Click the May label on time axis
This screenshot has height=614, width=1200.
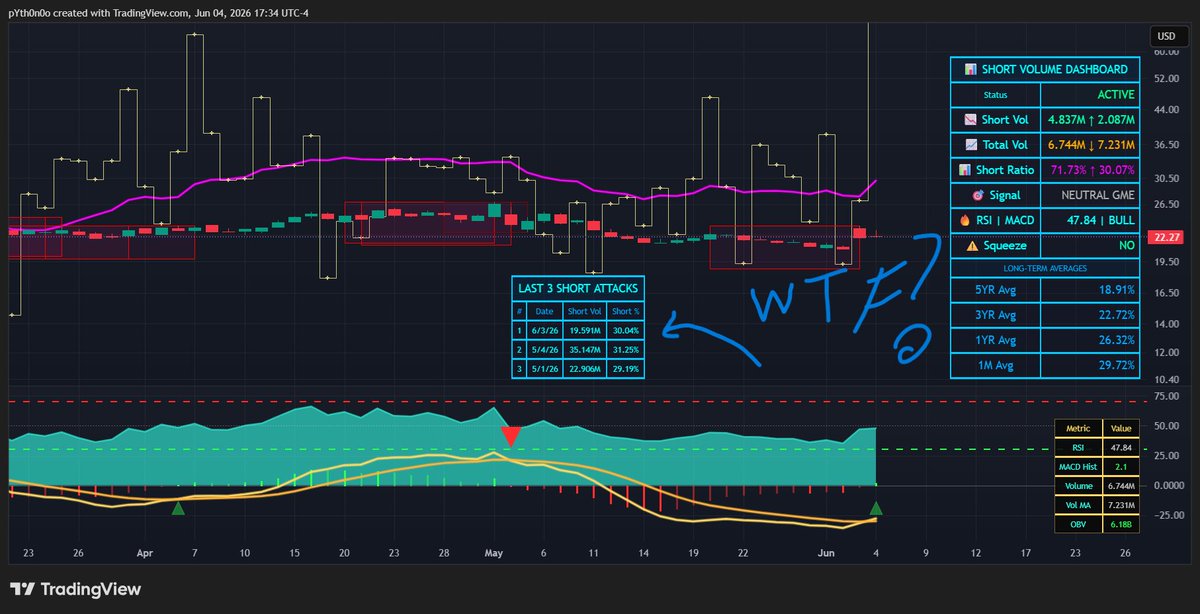(493, 551)
